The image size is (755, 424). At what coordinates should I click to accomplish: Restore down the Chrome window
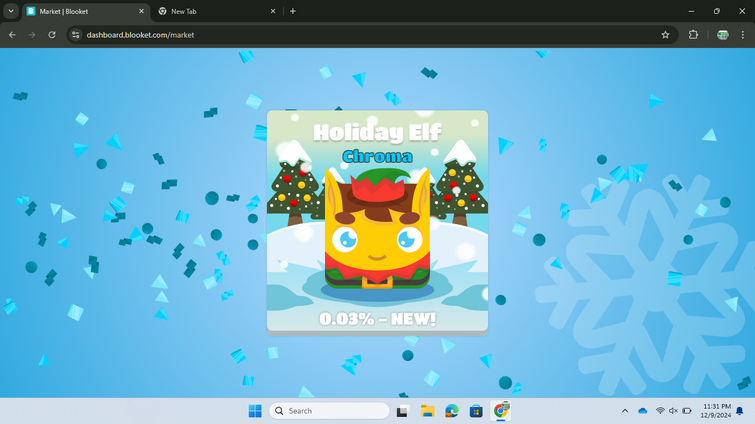click(717, 11)
